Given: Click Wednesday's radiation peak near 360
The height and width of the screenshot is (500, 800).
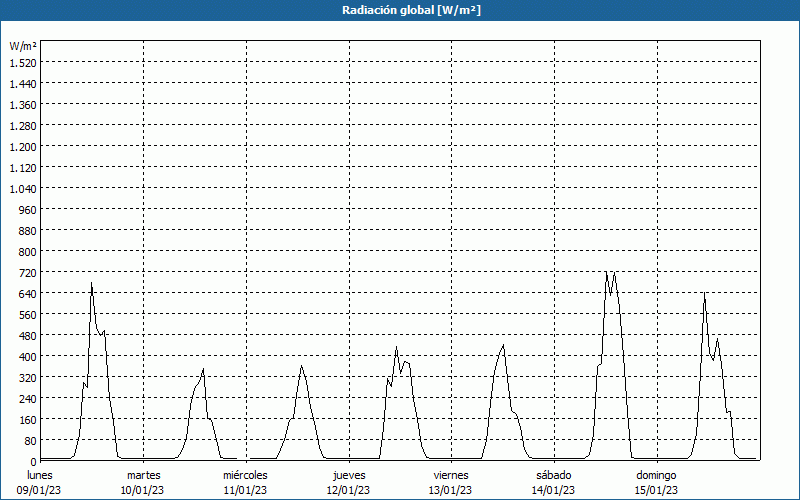Looking at the screenshot, I should [302, 366].
